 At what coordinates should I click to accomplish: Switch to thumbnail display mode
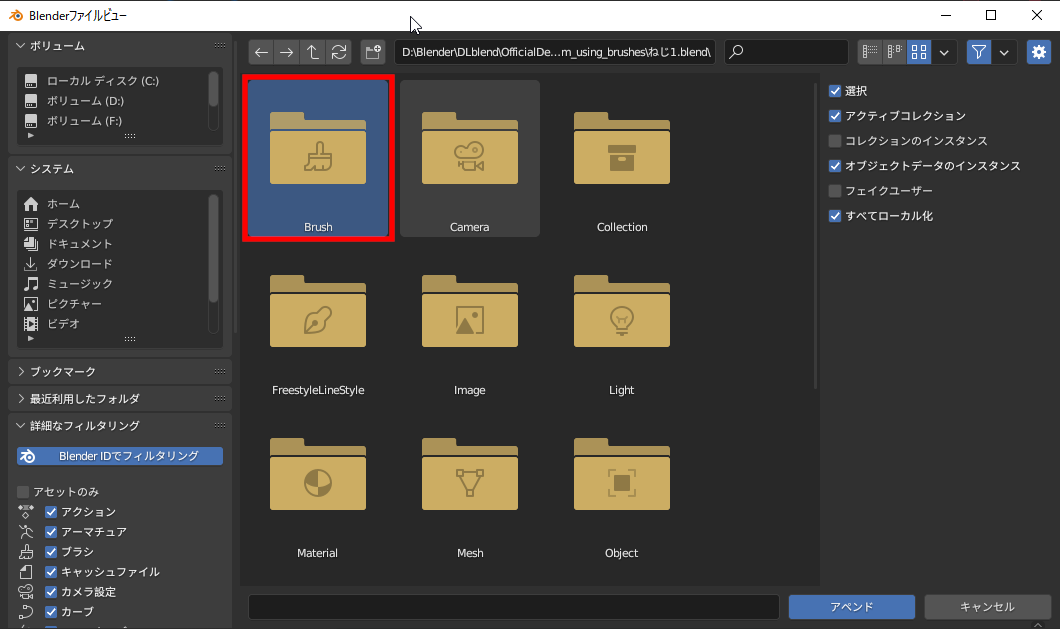tap(919, 52)
